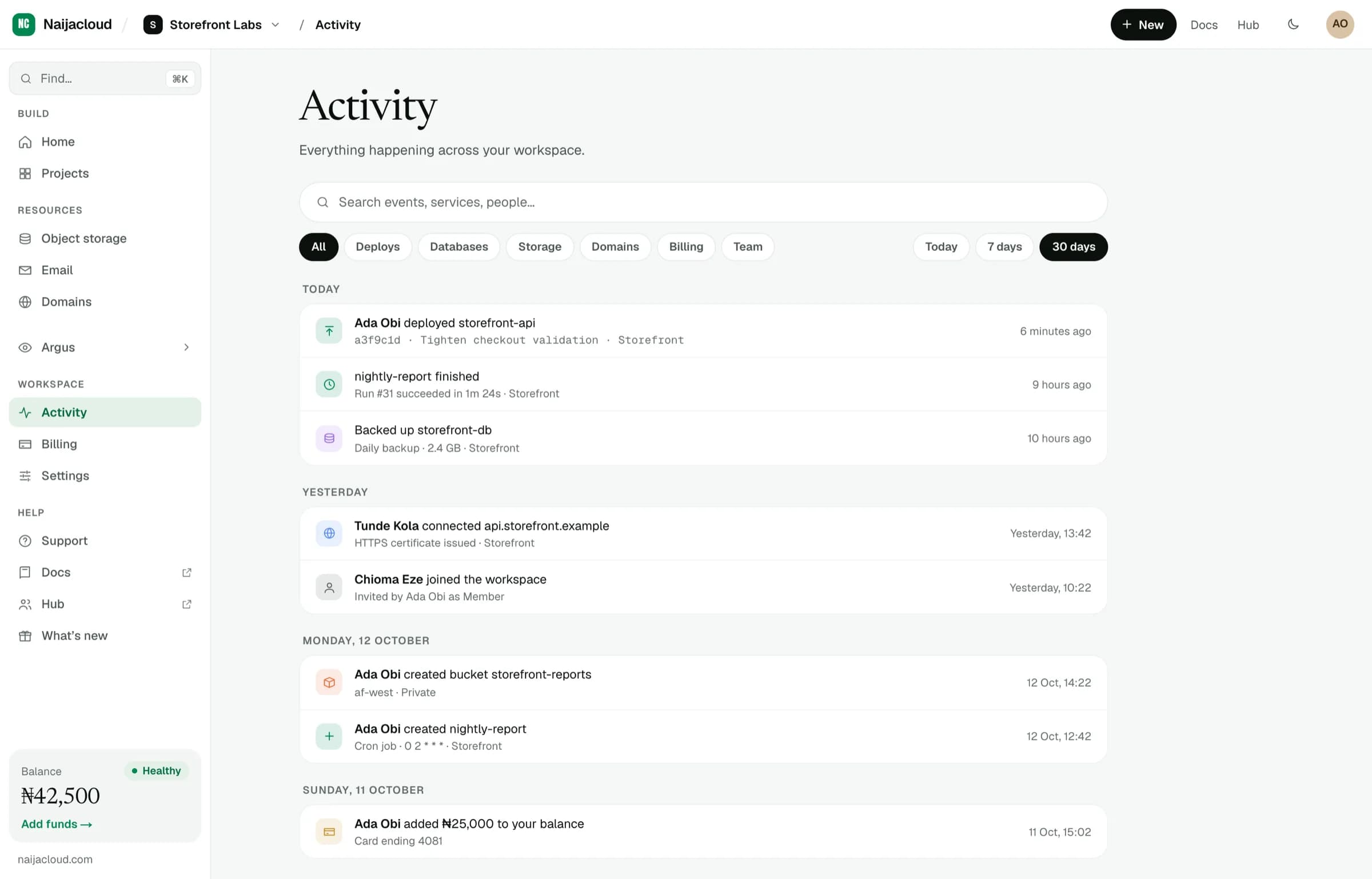Filter activity by Storage
This screenshot has width=1372, height=879.
(540, 247)
